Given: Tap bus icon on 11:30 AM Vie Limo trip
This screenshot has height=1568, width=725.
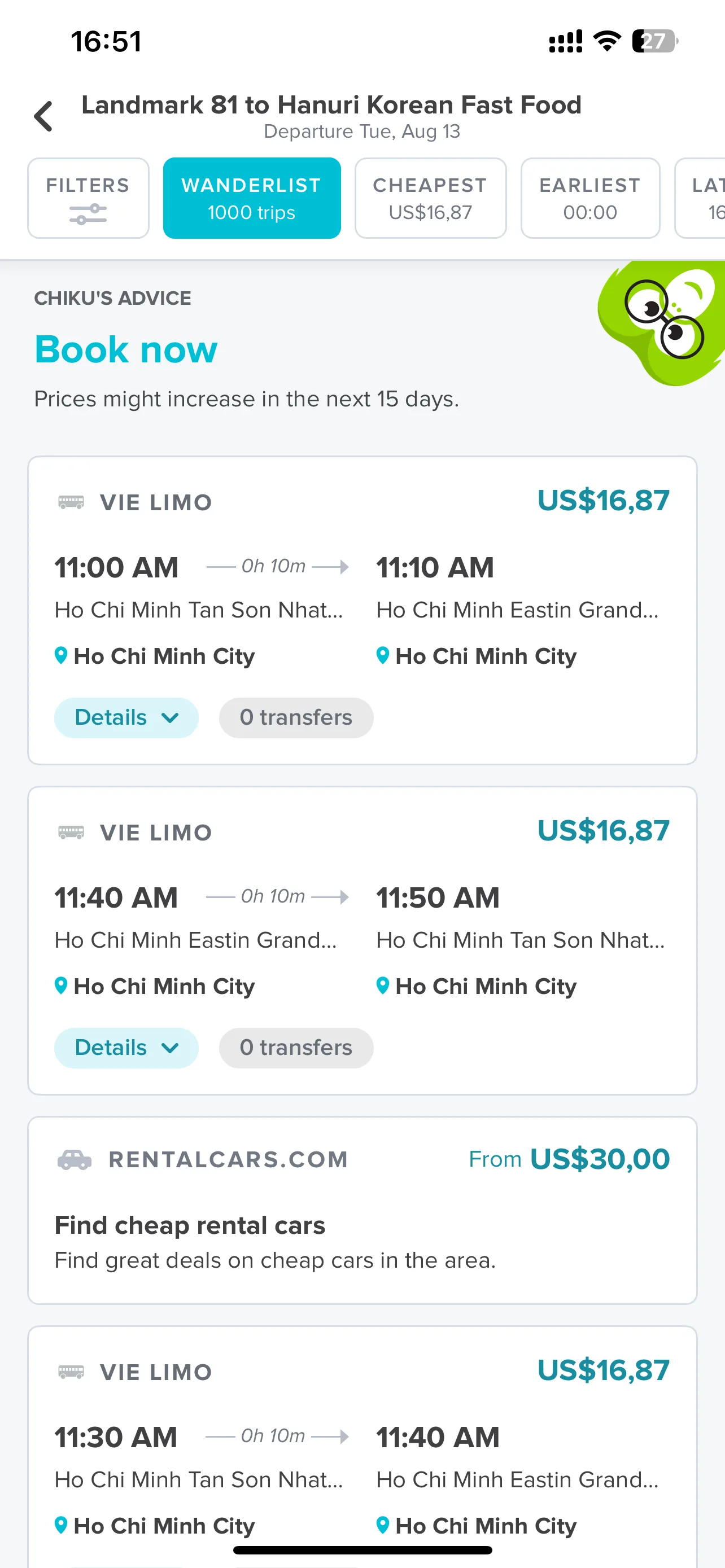Looking at the screenshot, I should point(71,1372).
